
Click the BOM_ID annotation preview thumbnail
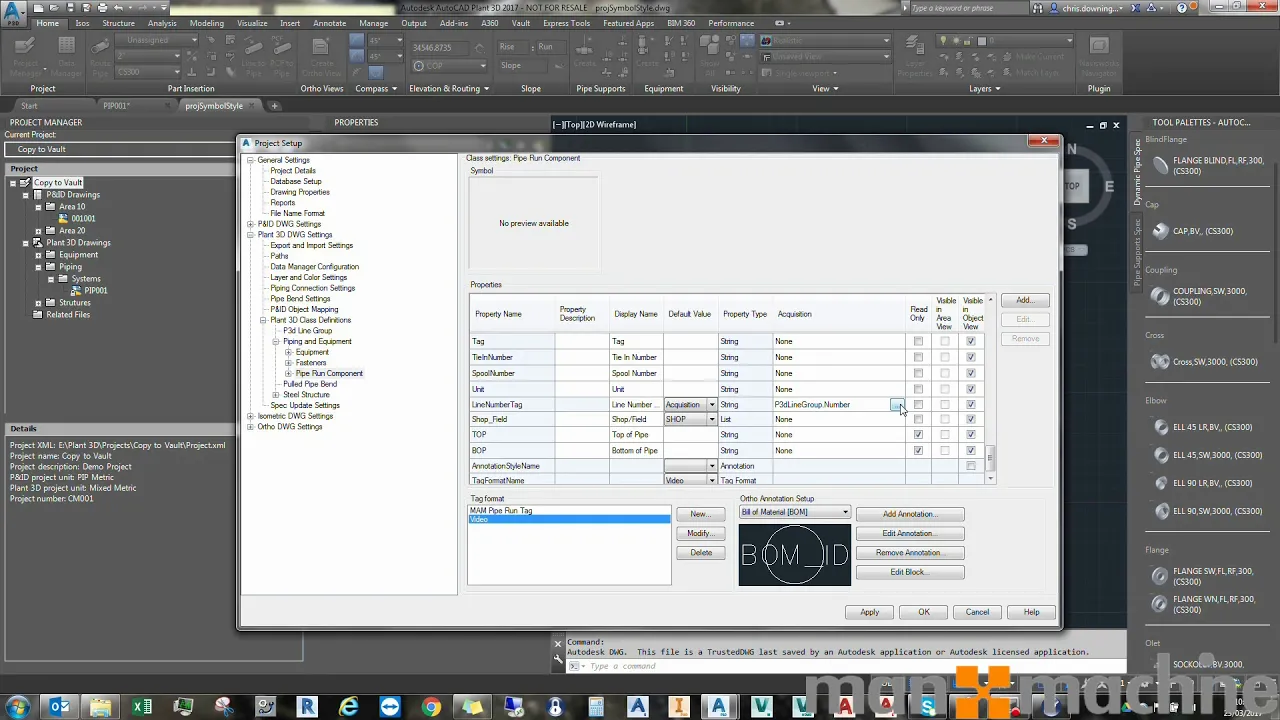tap(795, 555)
